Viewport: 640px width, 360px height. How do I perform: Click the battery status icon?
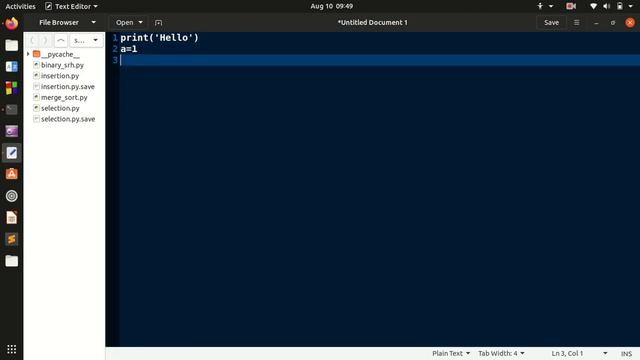(620, 6)
